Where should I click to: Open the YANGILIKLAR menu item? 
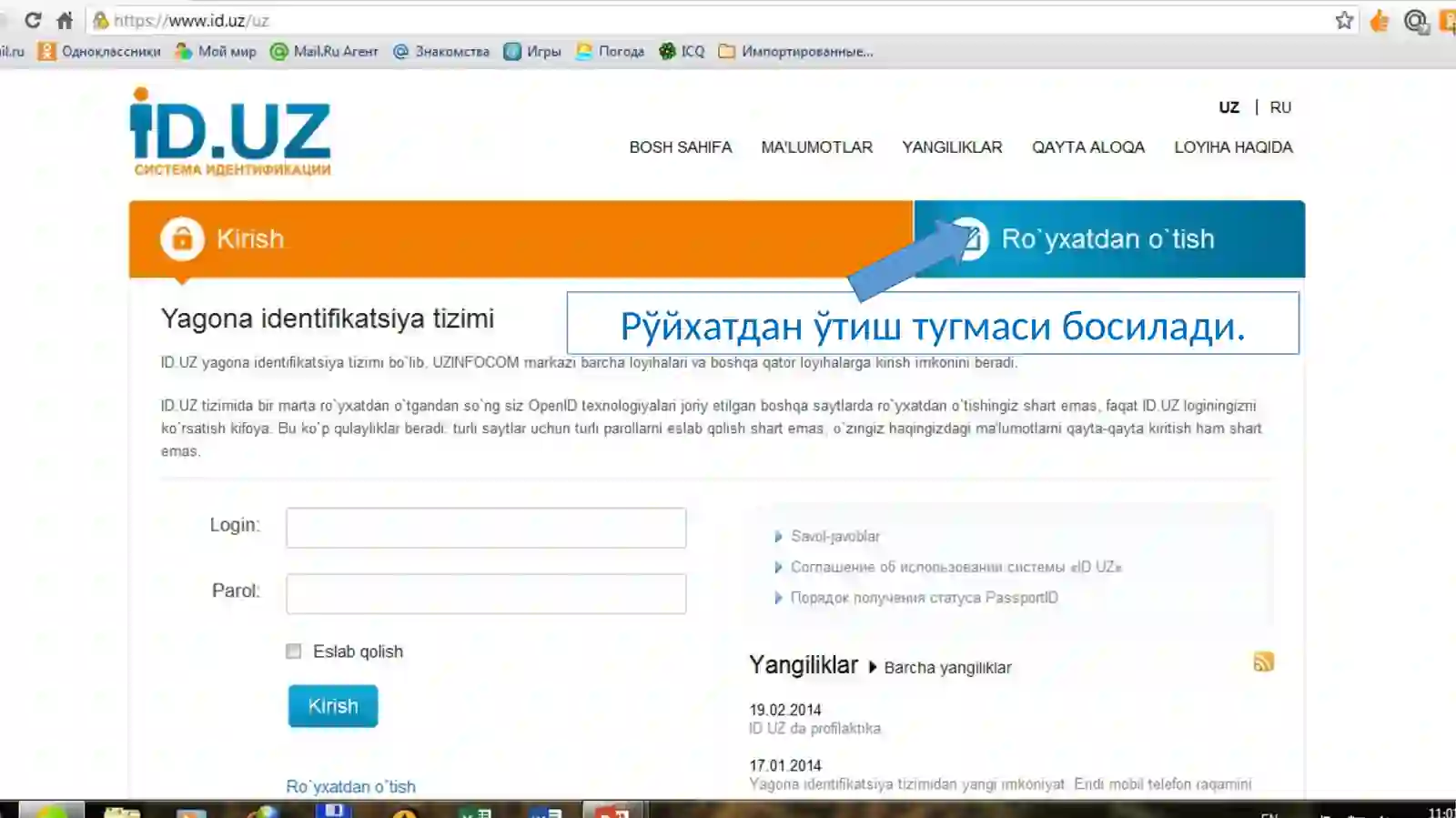tap(952, 147)
